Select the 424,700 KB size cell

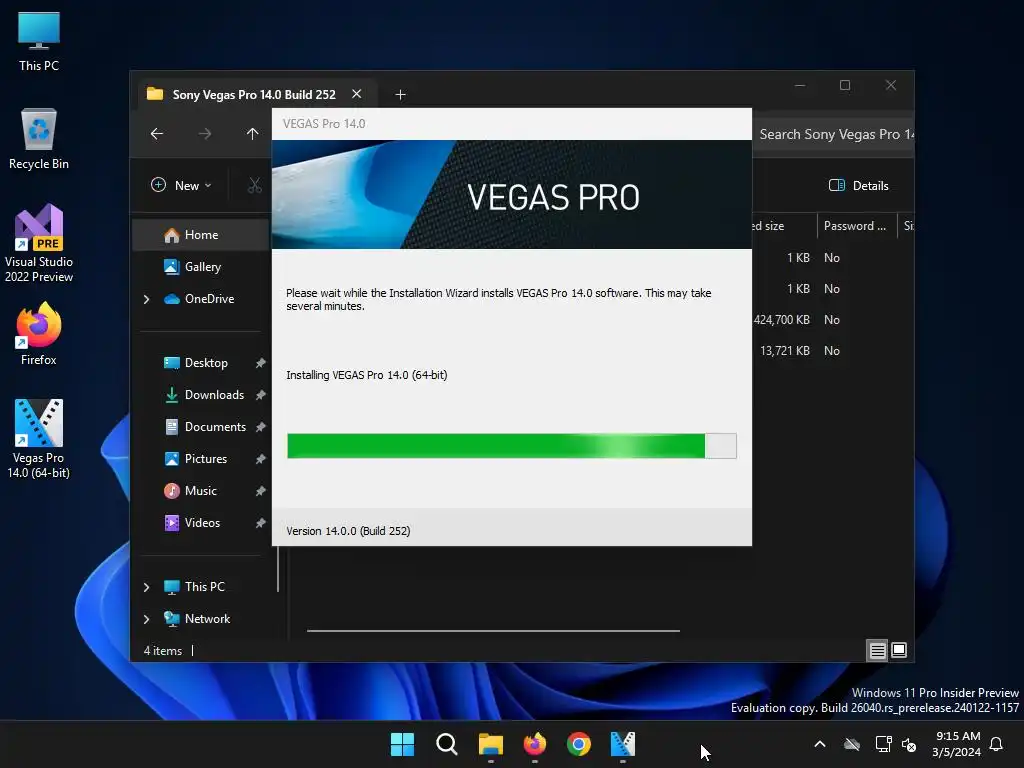pyautogui.click(x=782, y=320)
